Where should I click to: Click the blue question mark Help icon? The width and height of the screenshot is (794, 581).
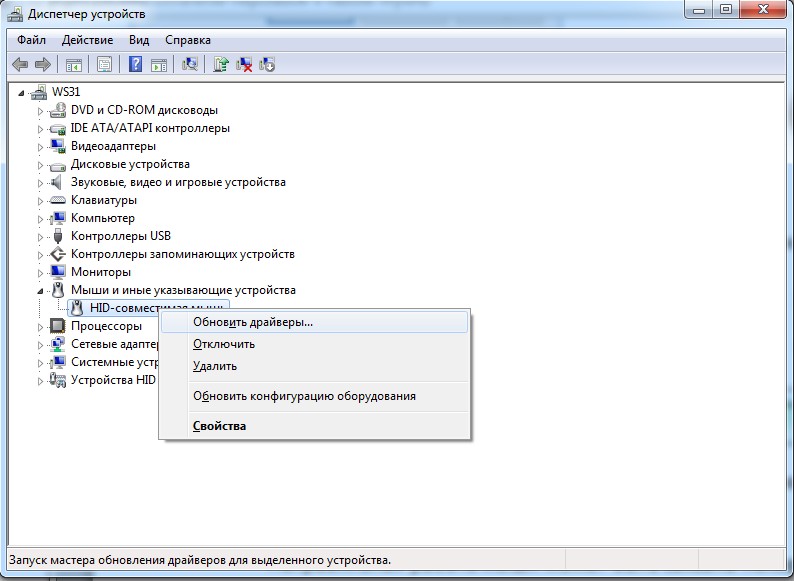[x=135, y=65]
